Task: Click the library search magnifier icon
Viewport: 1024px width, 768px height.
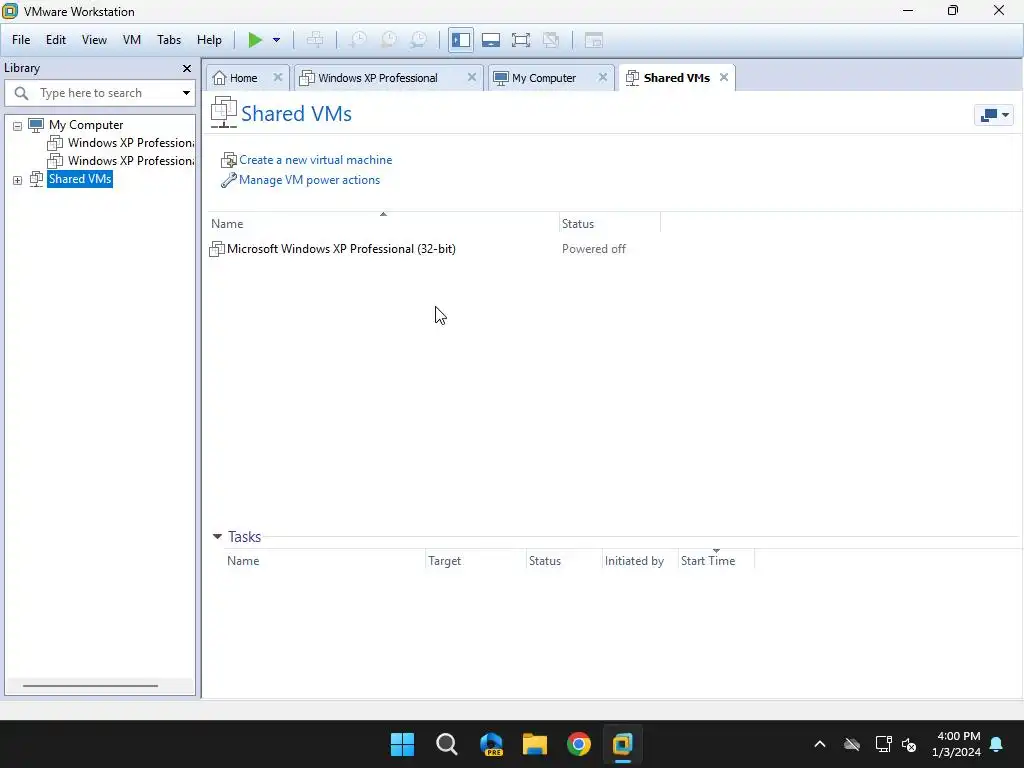Action: point(21,93)
